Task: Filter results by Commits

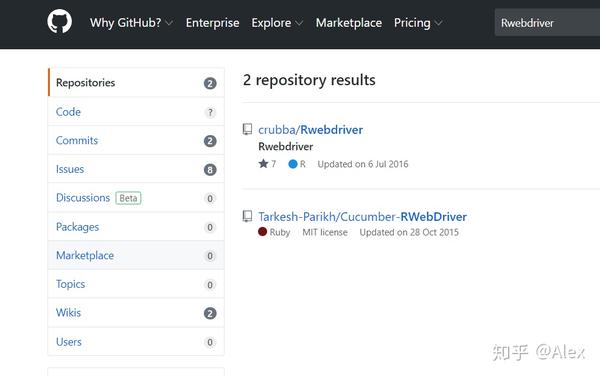Action: click(136, 140)
